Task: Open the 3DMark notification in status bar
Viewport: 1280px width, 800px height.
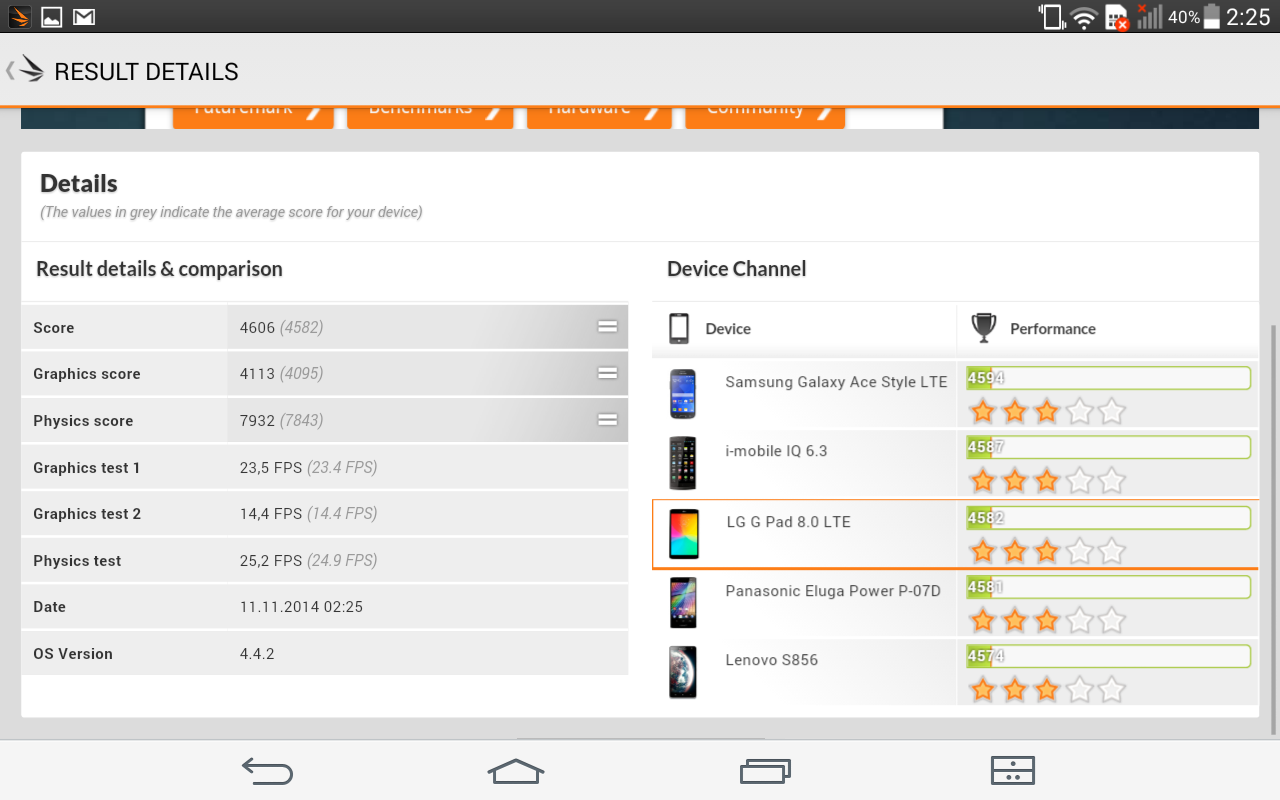Action: (19, 17)
